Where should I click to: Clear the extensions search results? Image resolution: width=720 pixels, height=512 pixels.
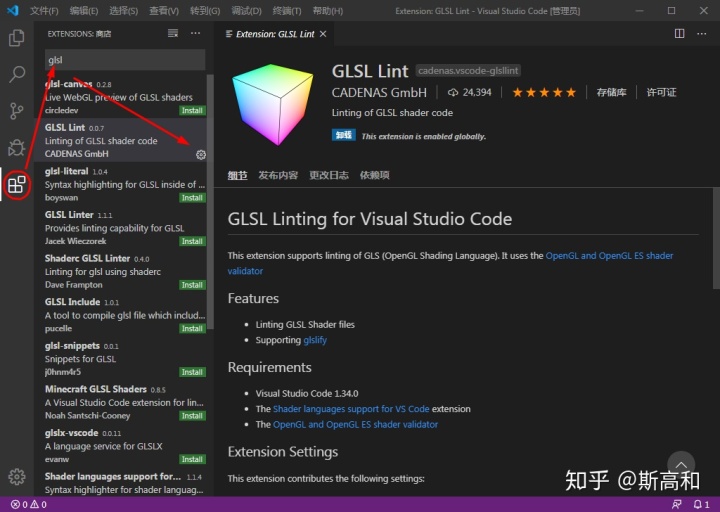(173, 34)
